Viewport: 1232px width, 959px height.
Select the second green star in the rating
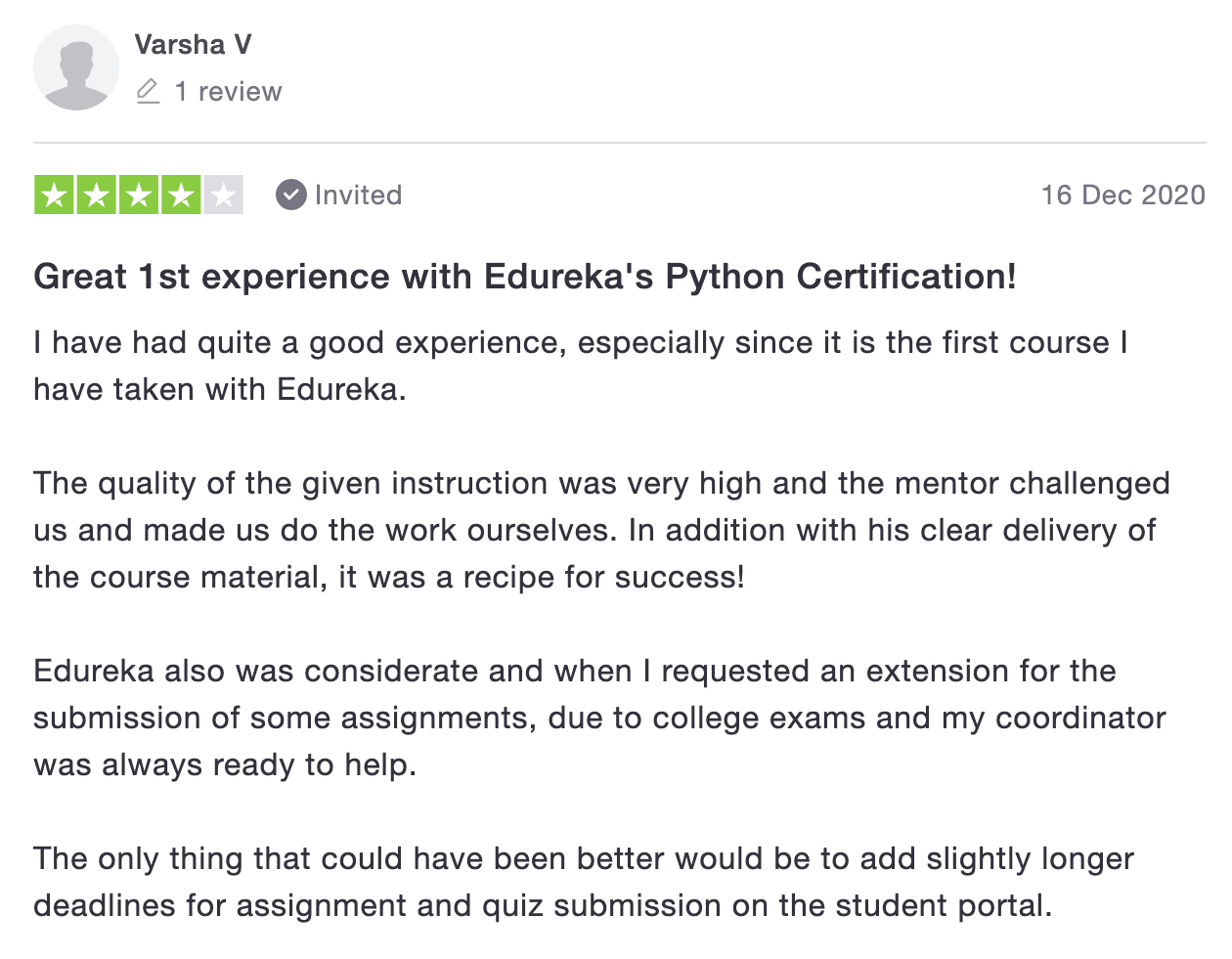tap(97, 195)
